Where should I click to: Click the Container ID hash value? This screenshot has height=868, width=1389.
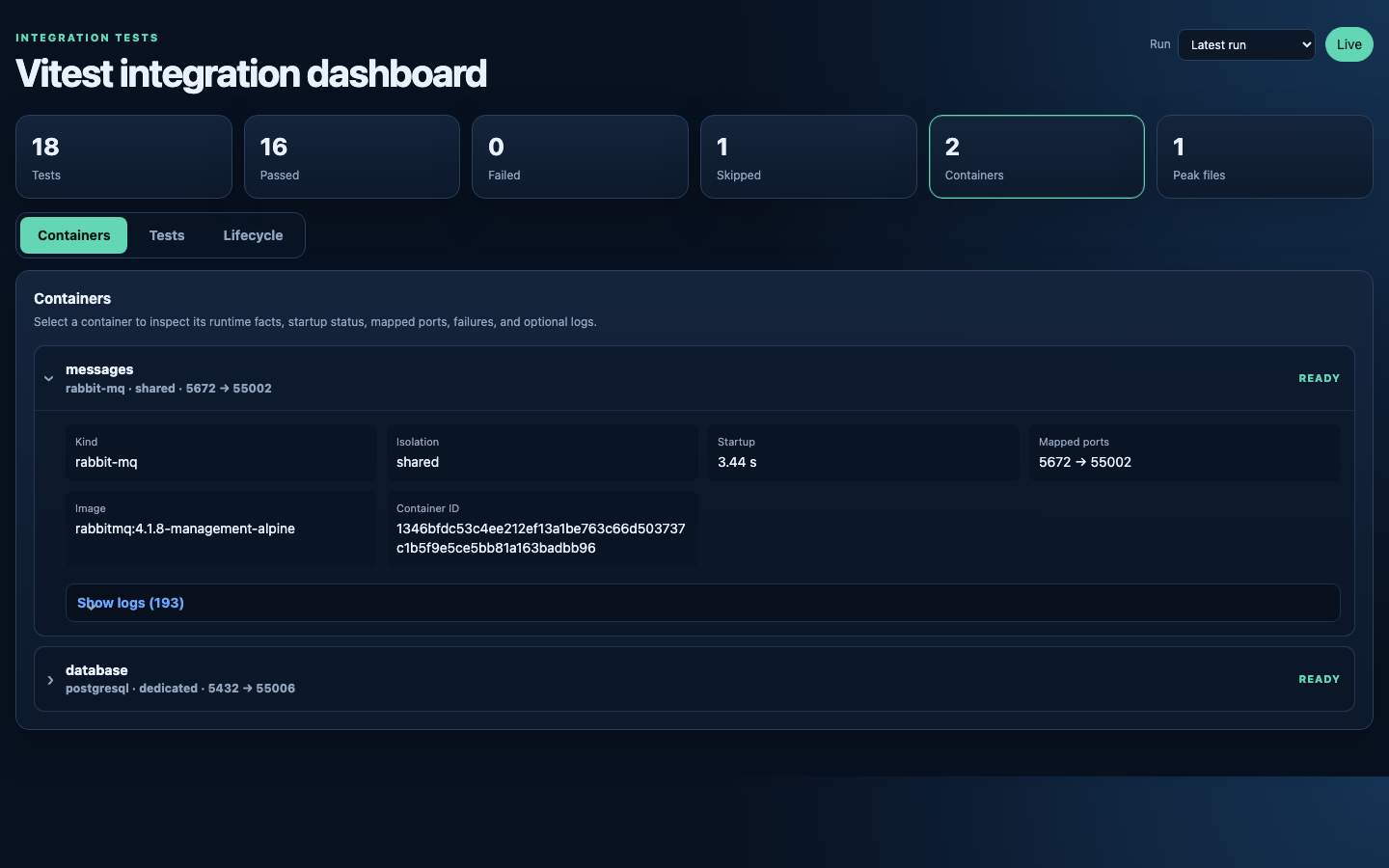coord(541,538)
